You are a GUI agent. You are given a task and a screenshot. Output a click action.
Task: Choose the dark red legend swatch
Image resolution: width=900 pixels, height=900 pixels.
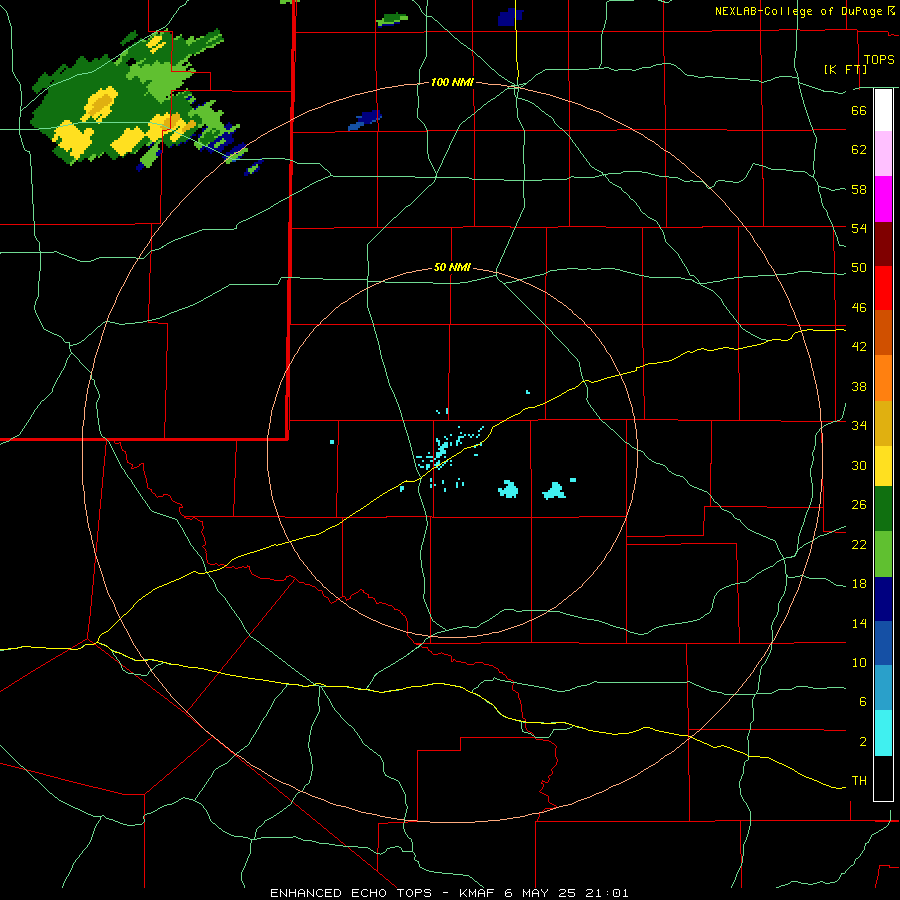point(883,243)
